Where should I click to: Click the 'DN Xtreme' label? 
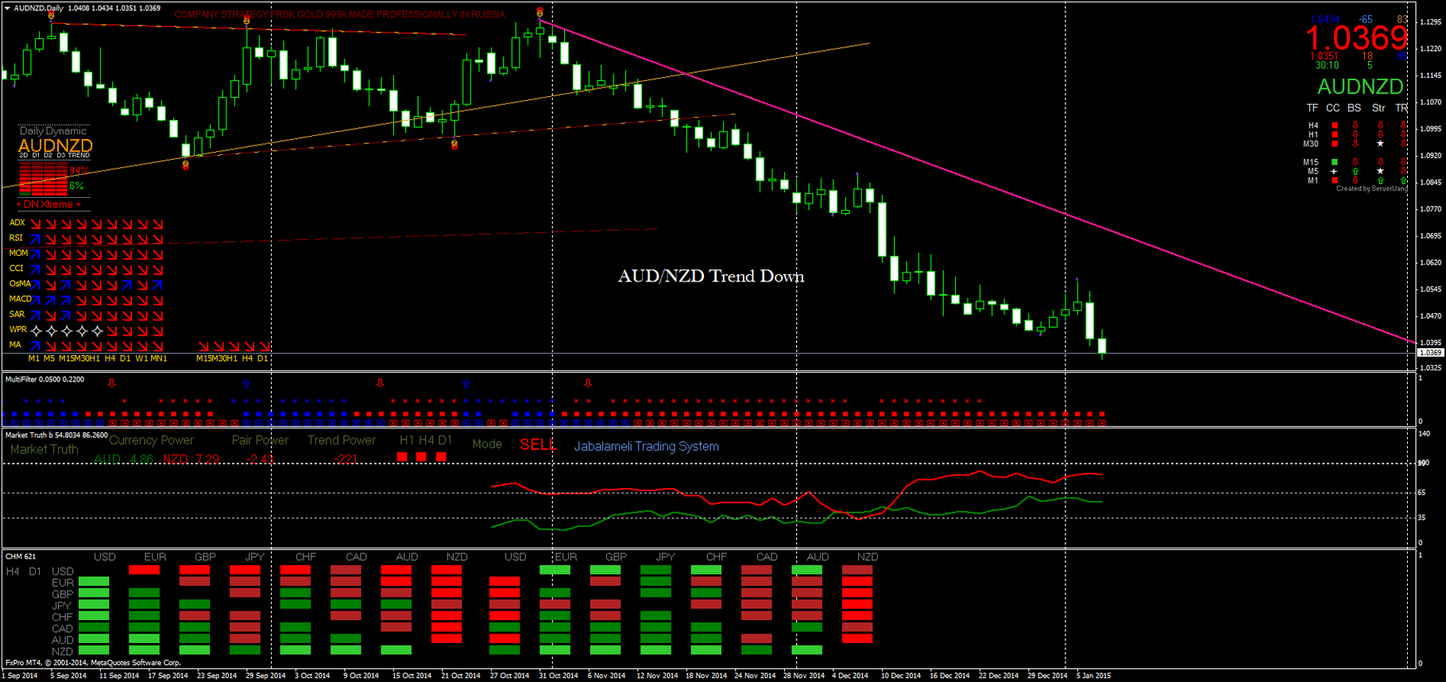(x=49, y=204)
